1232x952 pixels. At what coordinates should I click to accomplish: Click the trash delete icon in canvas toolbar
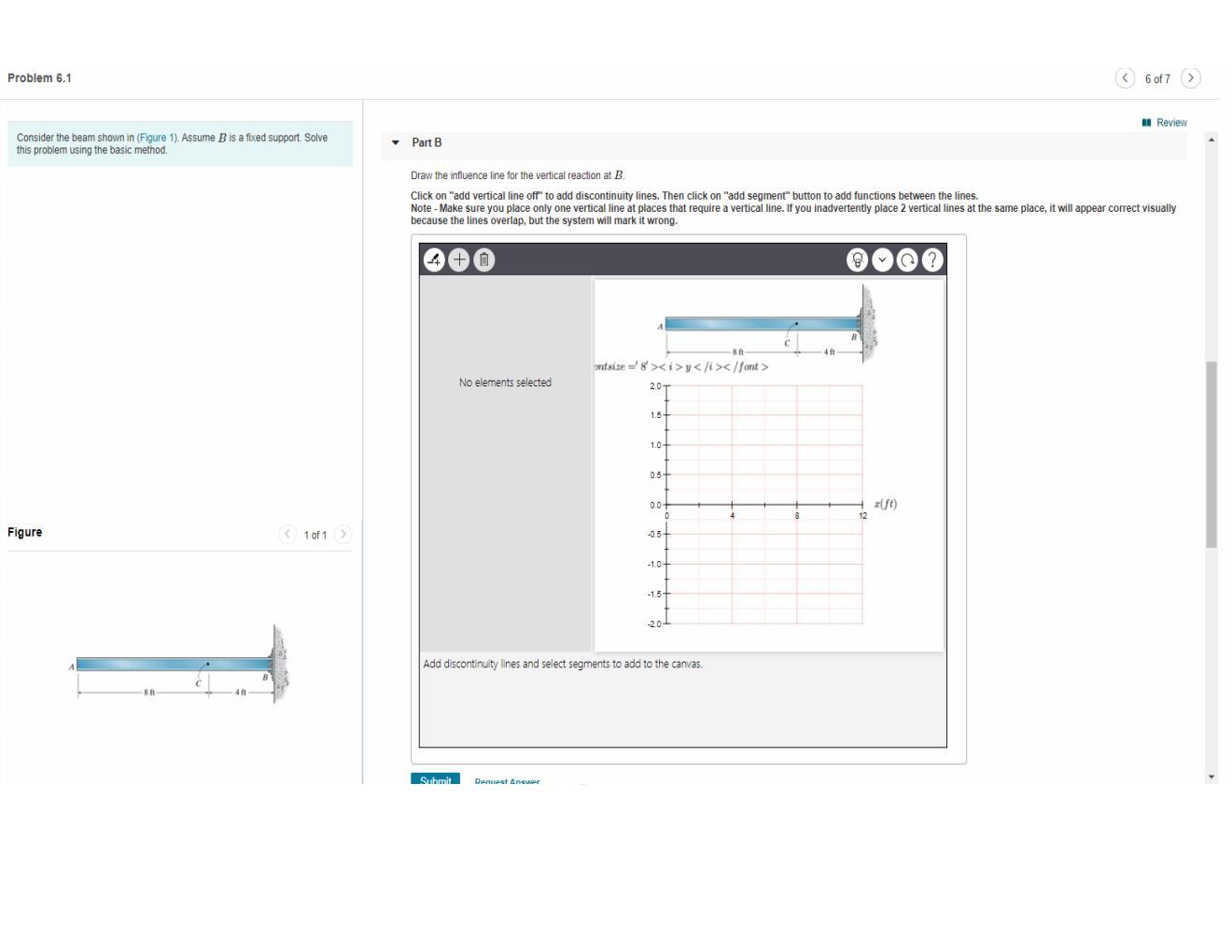[x=483, y=260]
